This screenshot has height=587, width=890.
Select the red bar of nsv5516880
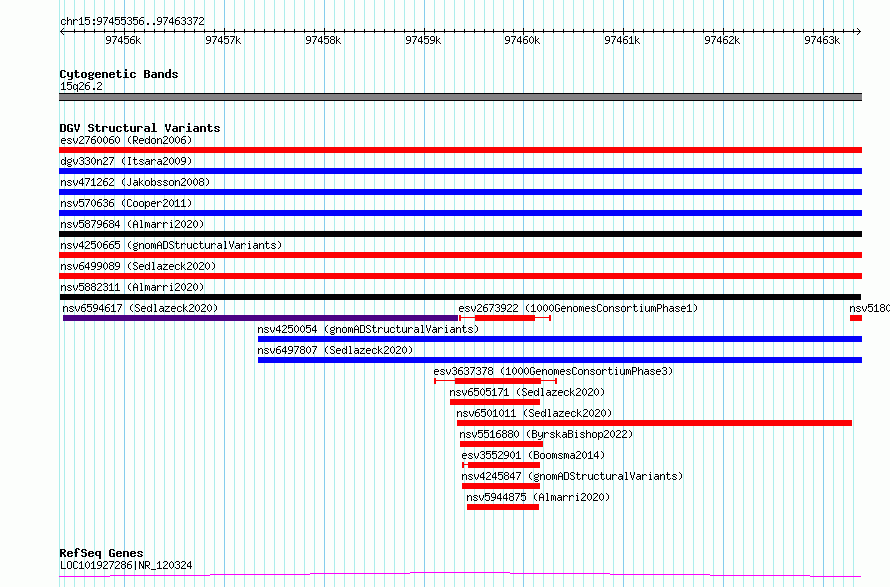click(x=501, y=444)
